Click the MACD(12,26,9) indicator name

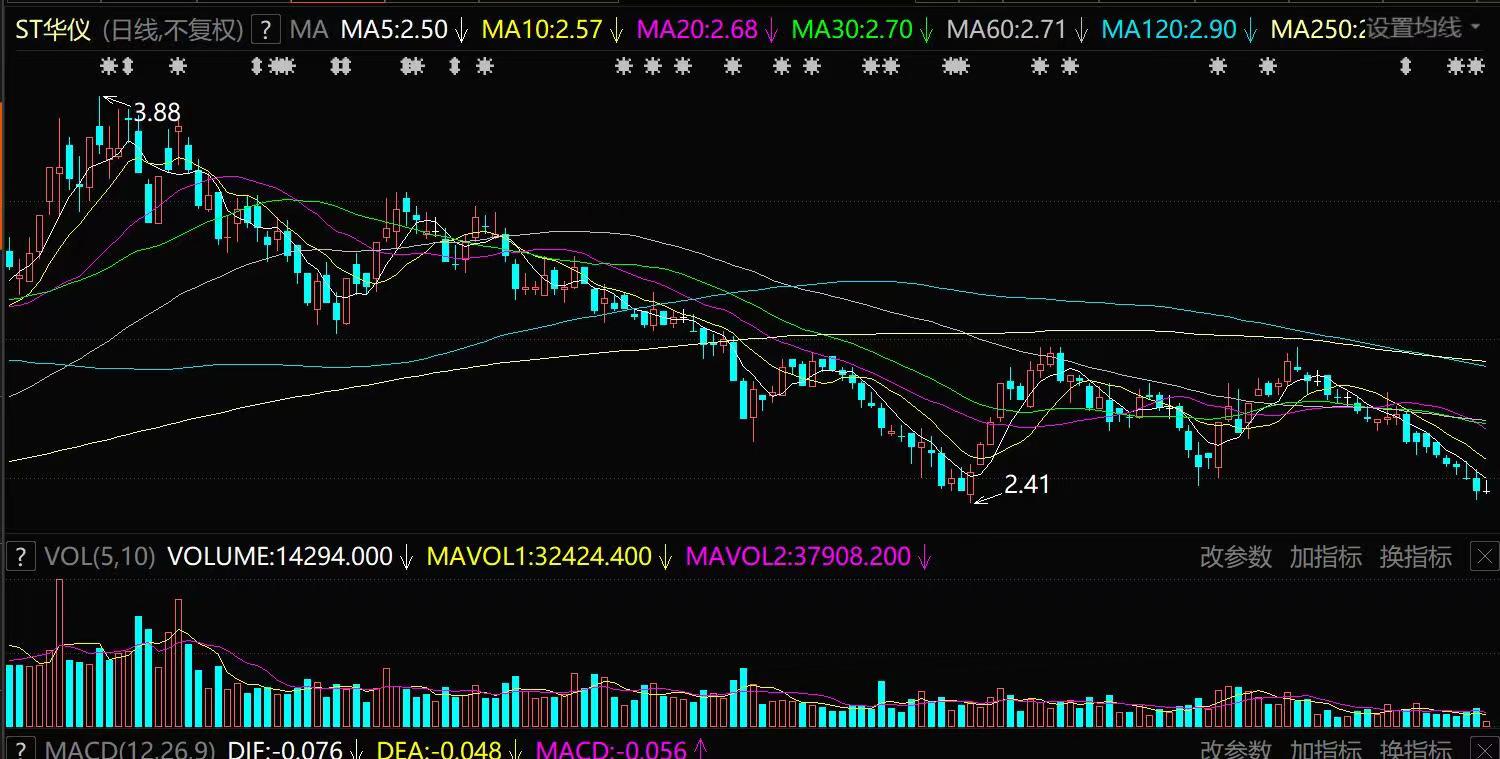point(129,749)
